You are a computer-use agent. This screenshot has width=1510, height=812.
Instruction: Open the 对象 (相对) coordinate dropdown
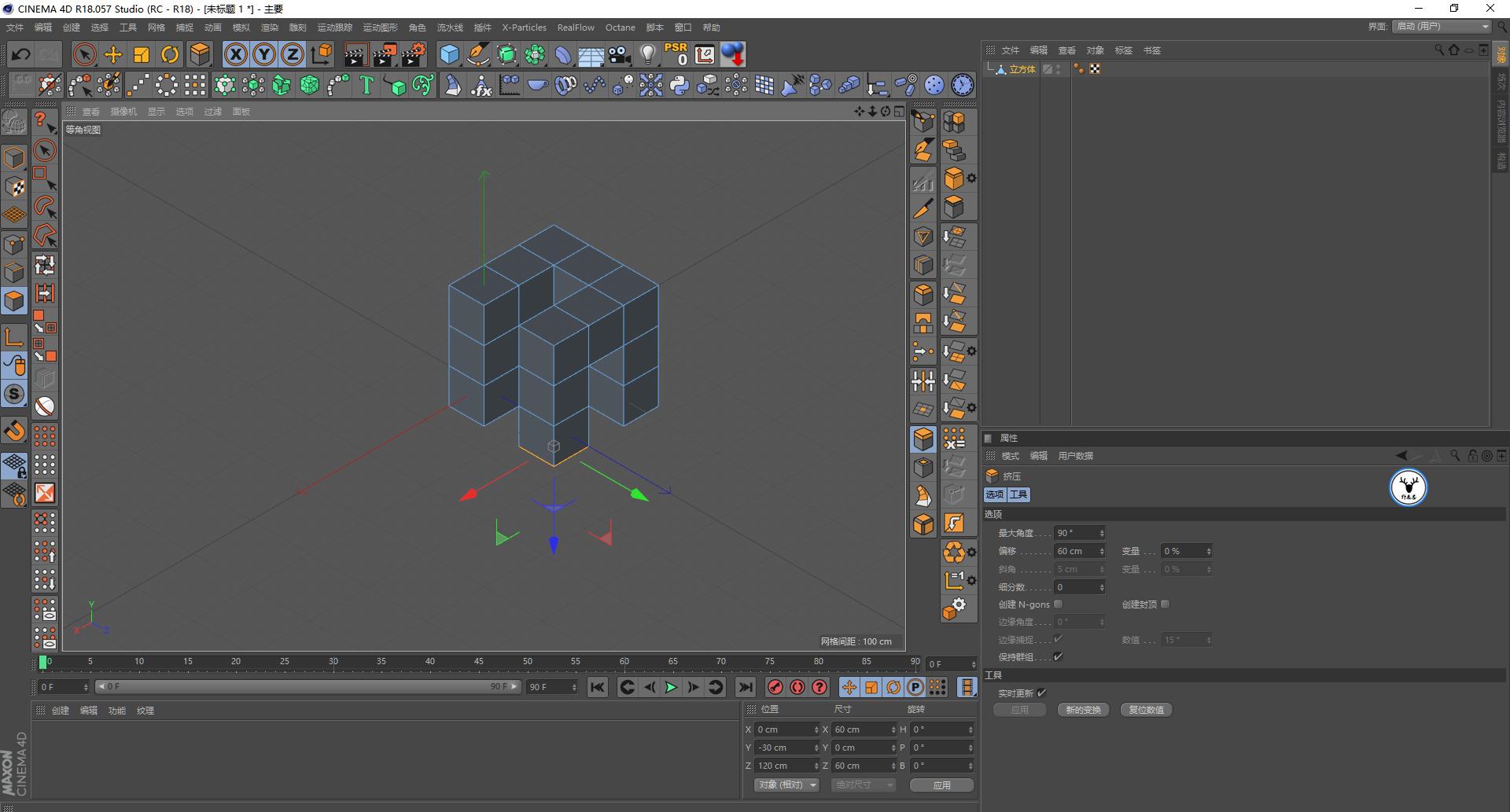(786, 785)
